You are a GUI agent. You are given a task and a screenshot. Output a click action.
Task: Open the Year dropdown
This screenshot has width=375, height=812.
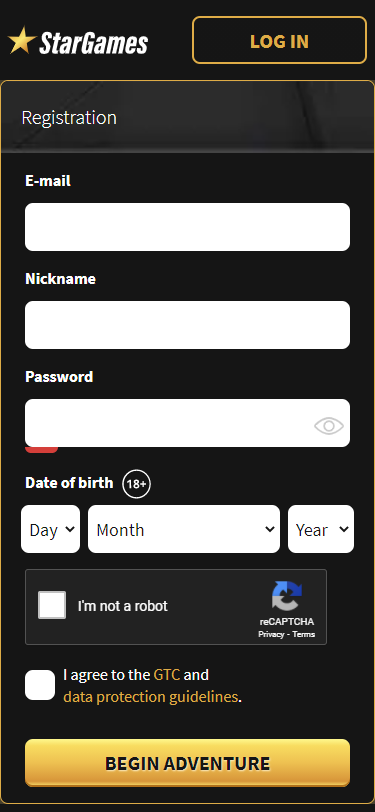[321, 529]
